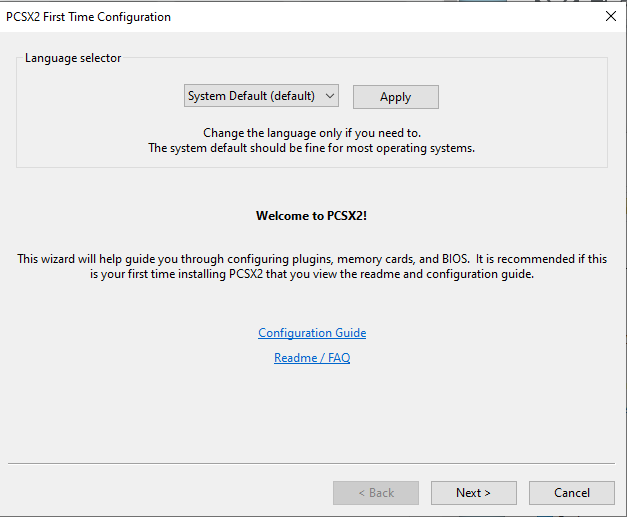627x517 pixels.
Task: Click the disabled Back button
Action: pos(376,493)
